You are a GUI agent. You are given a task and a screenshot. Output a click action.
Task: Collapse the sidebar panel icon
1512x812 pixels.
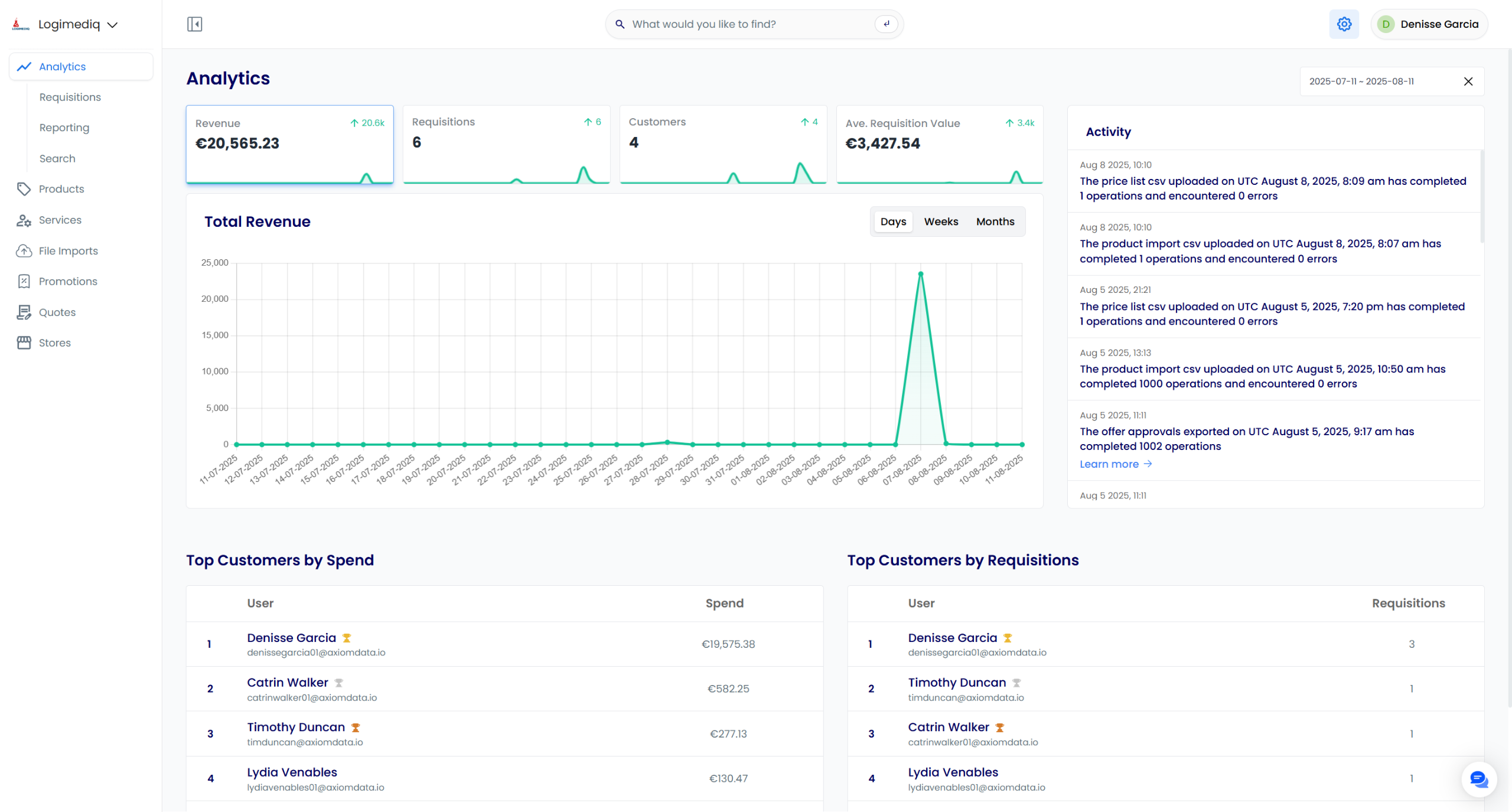[194, 24]
